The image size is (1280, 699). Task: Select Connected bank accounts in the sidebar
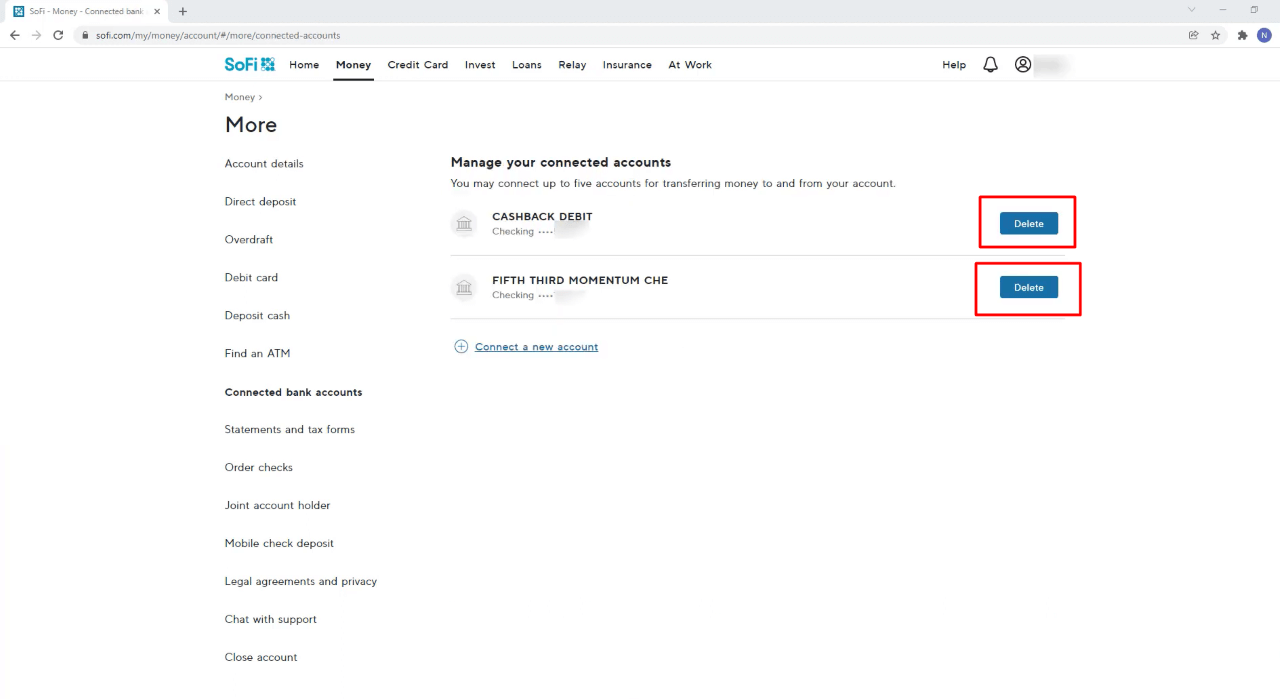point(293,392)
